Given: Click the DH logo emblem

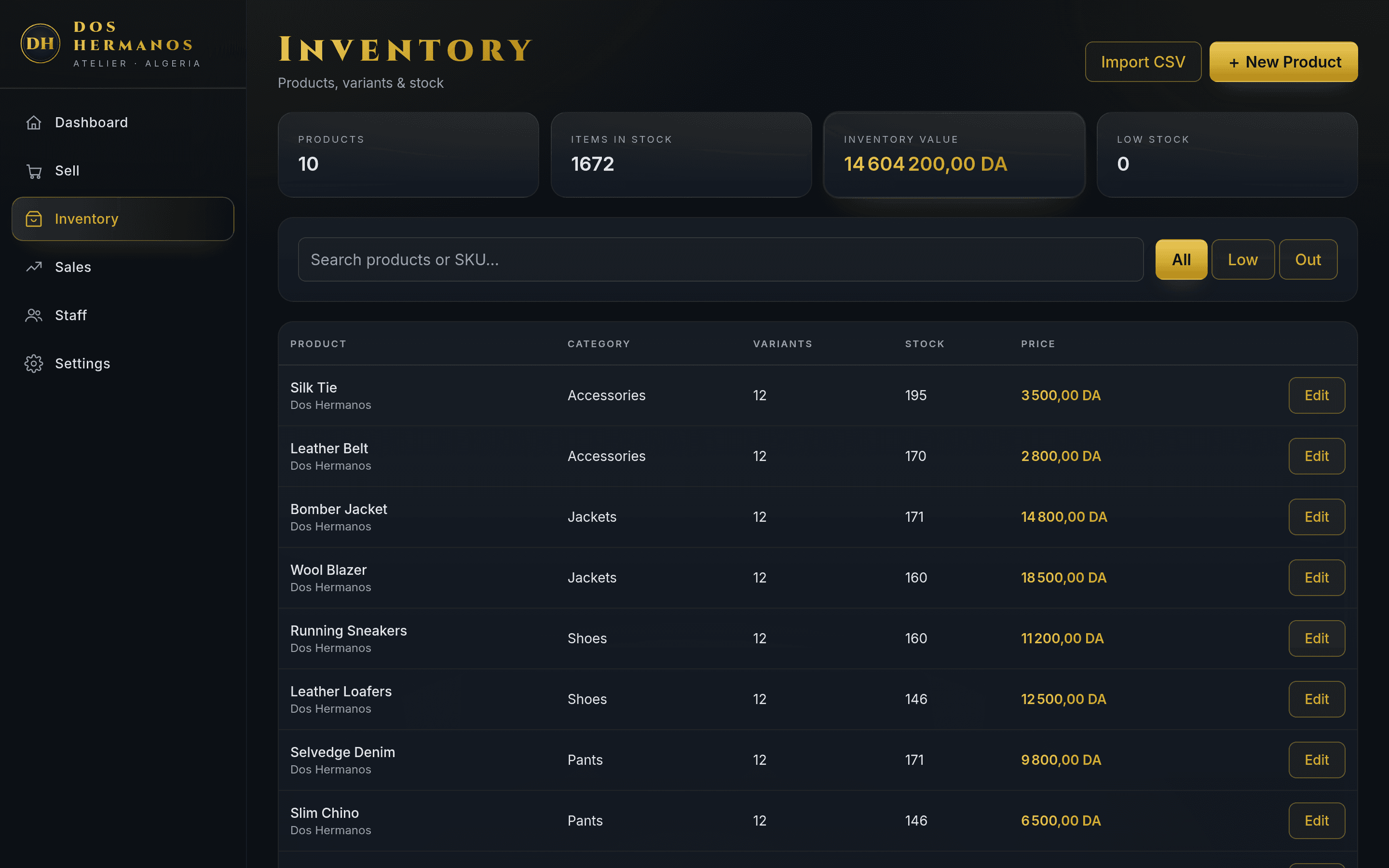Looking at the screenshot, I should click(40, 43).
